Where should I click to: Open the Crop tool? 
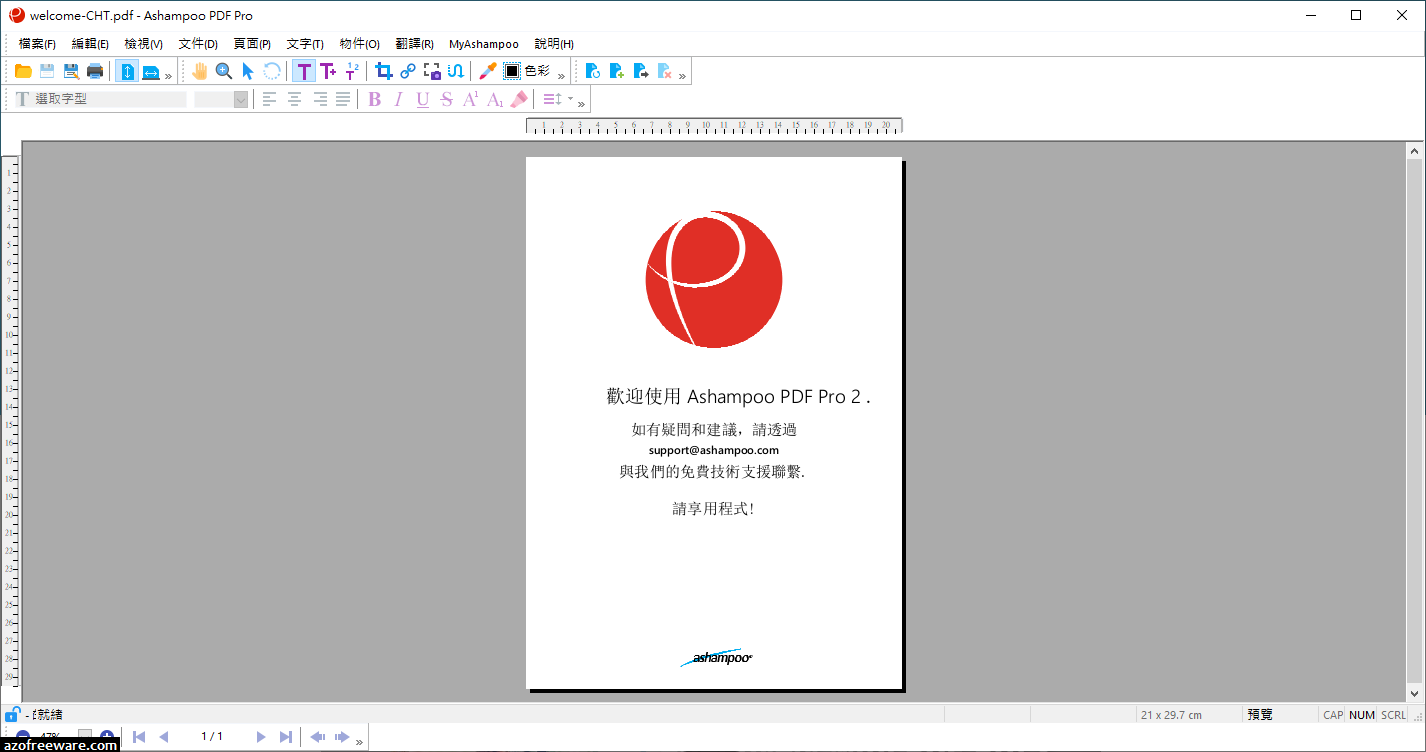point(383,71)
